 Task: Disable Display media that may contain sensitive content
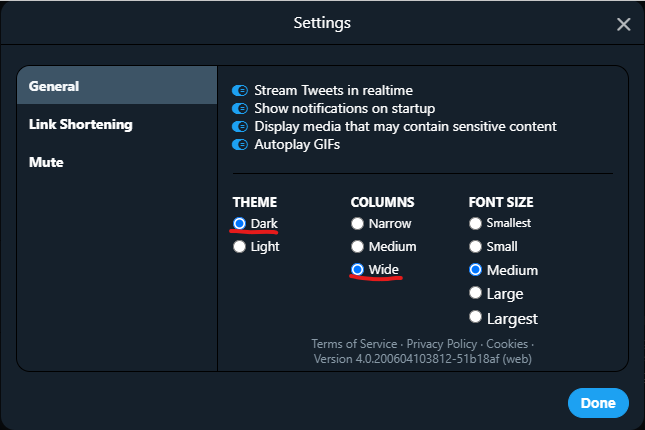pos(240,126)
